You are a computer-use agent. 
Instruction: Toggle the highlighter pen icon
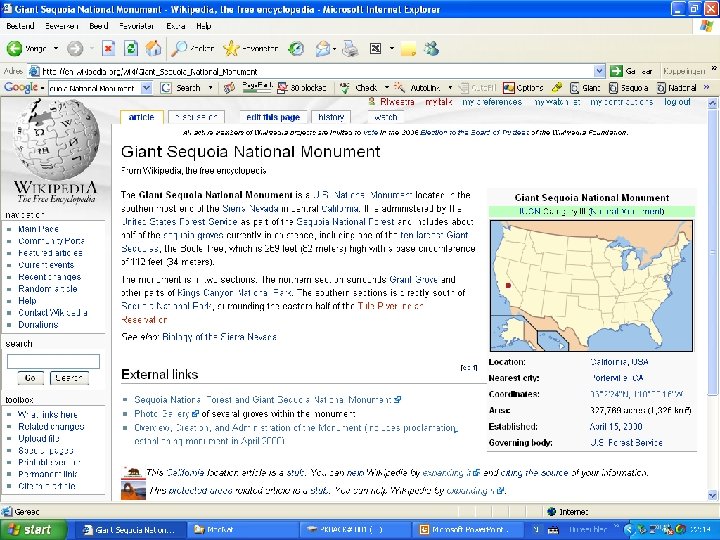pos(557,87)
